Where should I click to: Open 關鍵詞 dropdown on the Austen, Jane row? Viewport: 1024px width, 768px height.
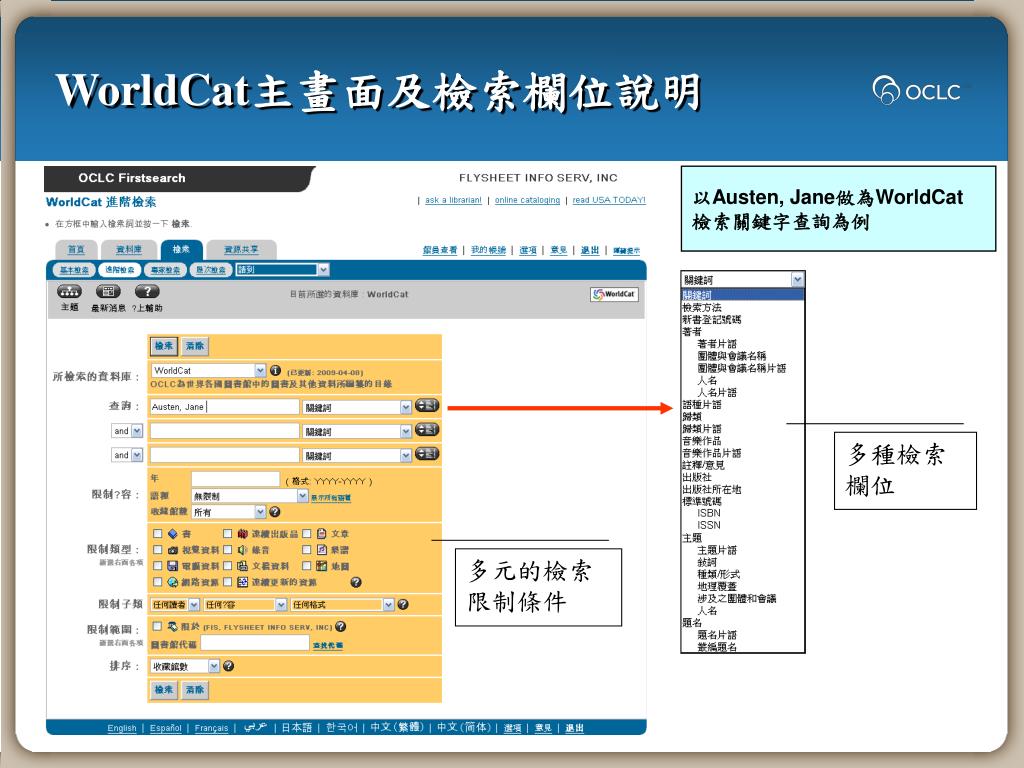(357, 408)
